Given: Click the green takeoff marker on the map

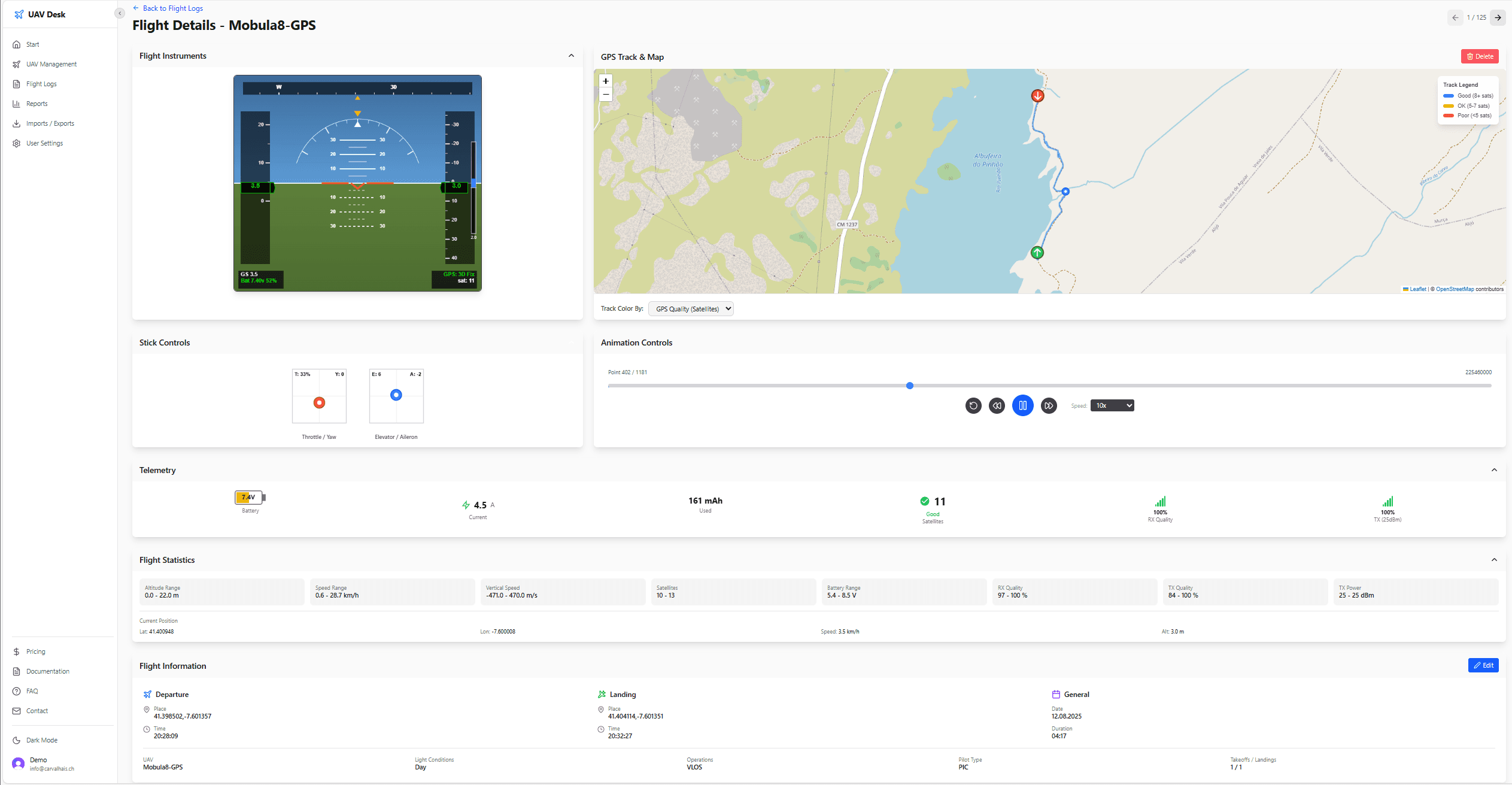Looking at the screenshot, I should click(x=1036, y=253).
